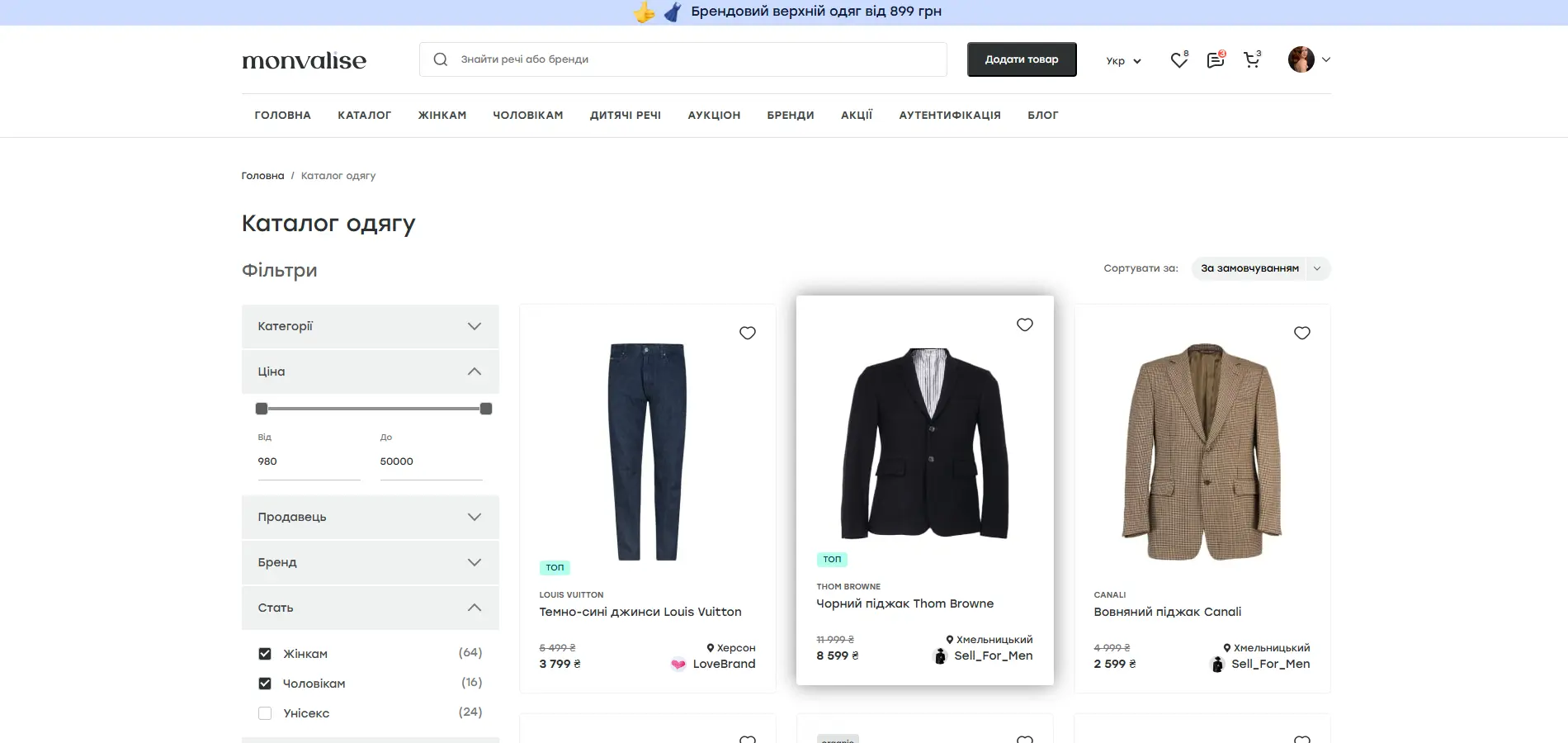Open the wishlist heart icon in header

(x=1178, y=60)
